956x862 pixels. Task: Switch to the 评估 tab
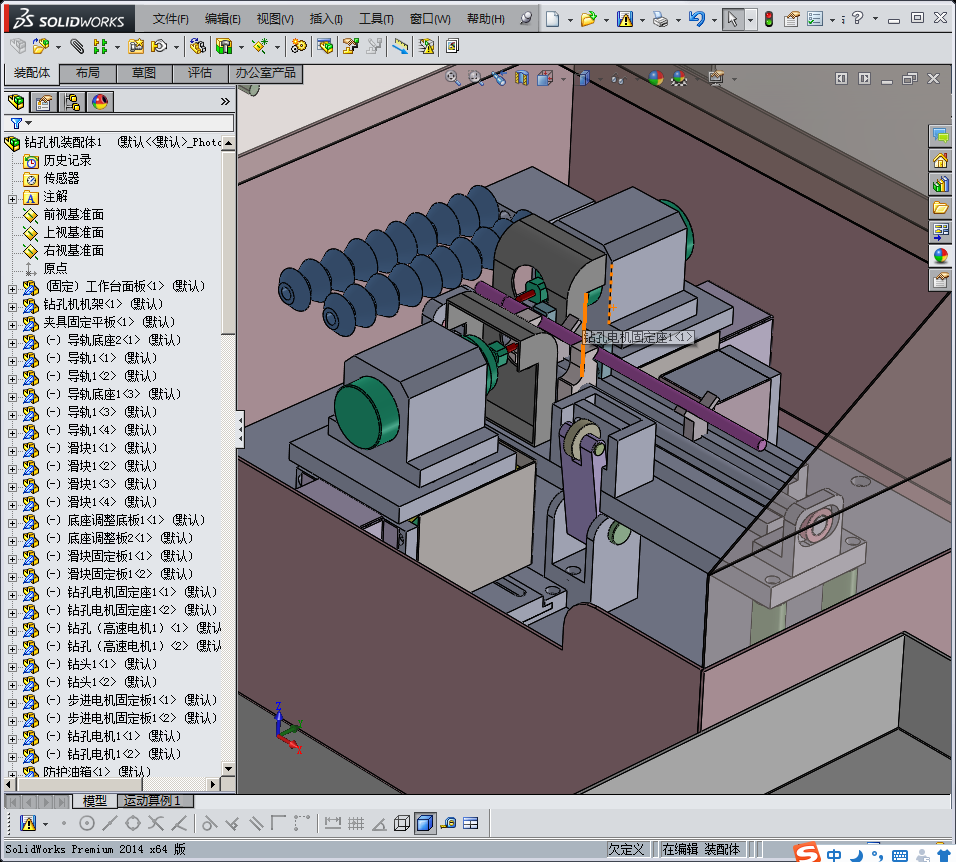pyautogui.click(x=200, y=73)
